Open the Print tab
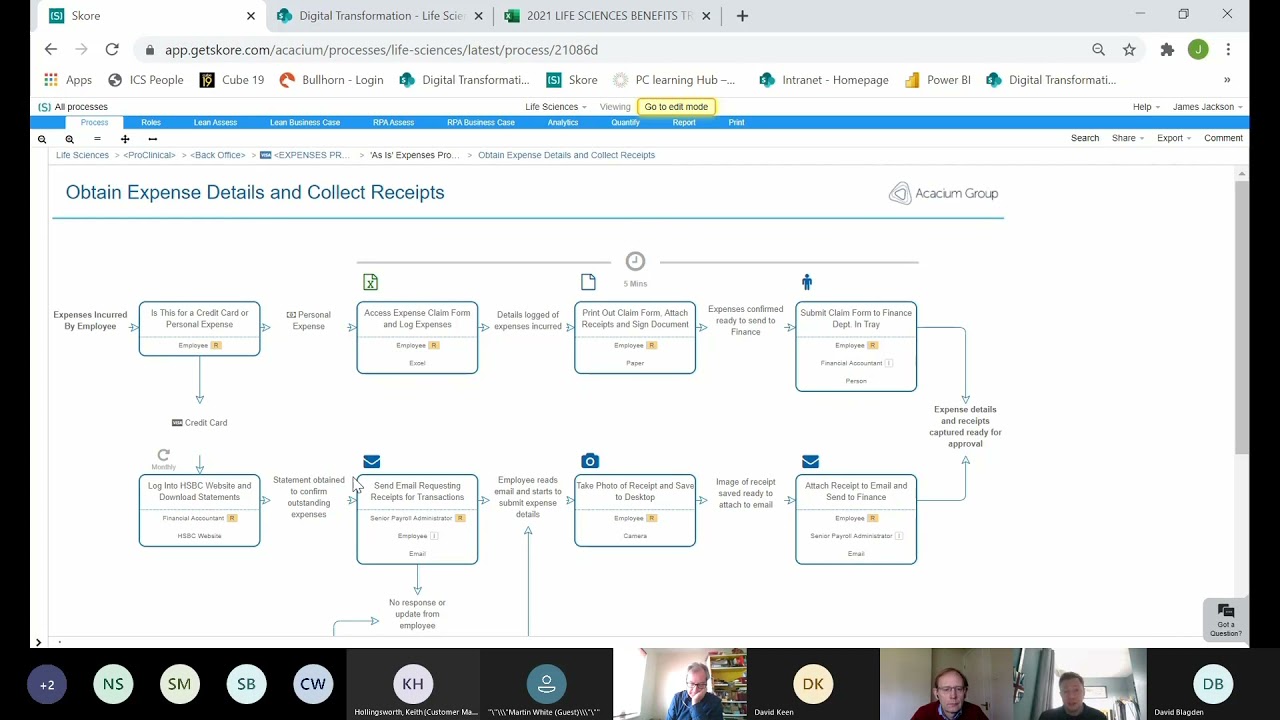 [x=736, y=123]
